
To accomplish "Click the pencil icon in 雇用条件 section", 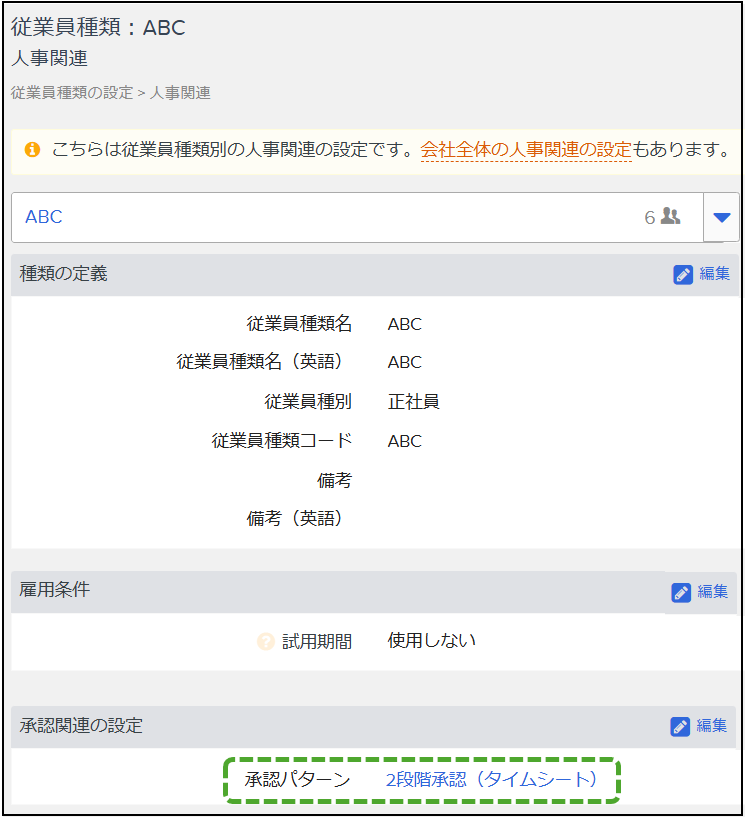I will tap(681, 592).
